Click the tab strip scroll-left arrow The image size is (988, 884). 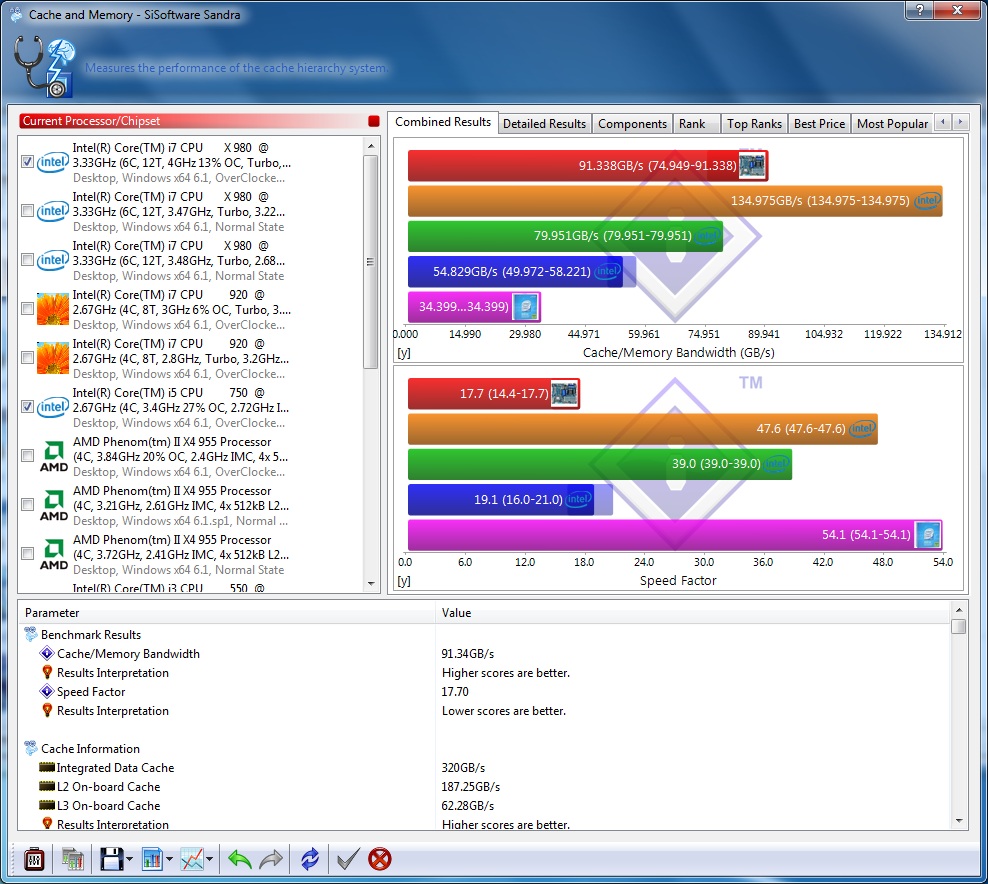pyautogui.click(x=943, y=122)
